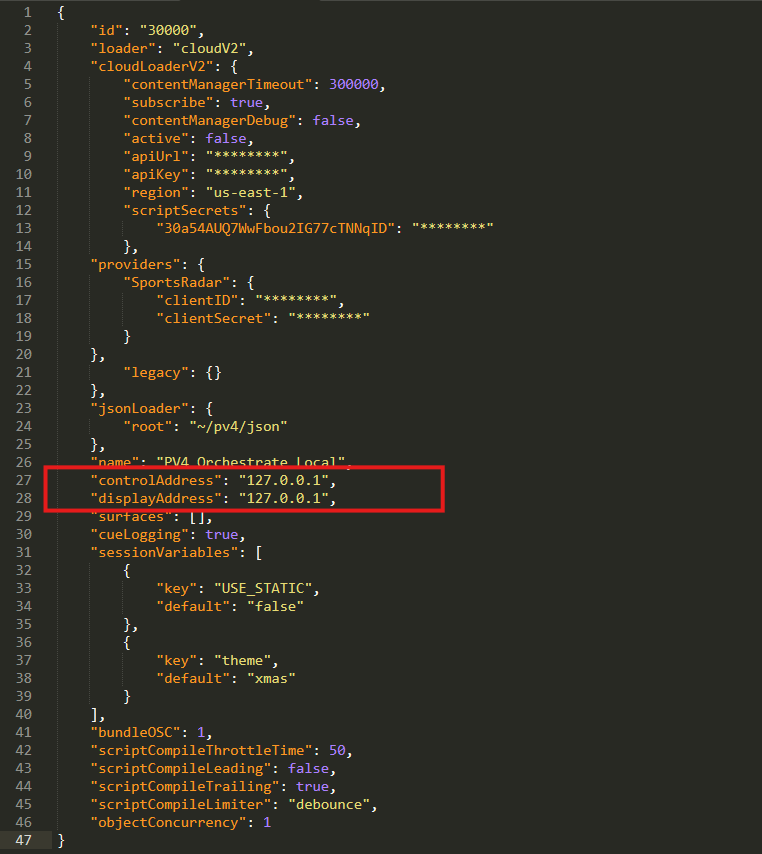This screenshot has width=762, height=854.
Task: Click the "active" key
Action: pyautogui.click(x=156, y=138)
